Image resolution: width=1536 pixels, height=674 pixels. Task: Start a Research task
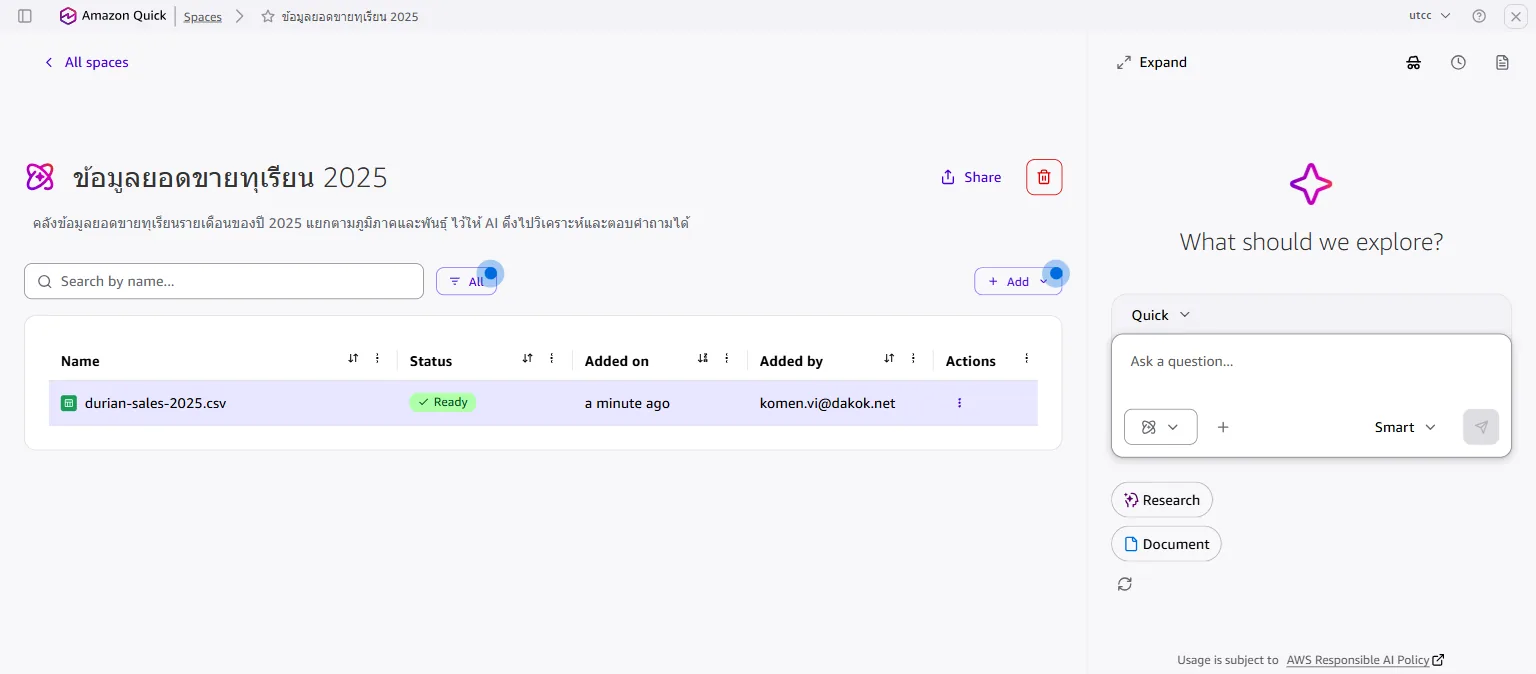click(x=1161, y=500)
